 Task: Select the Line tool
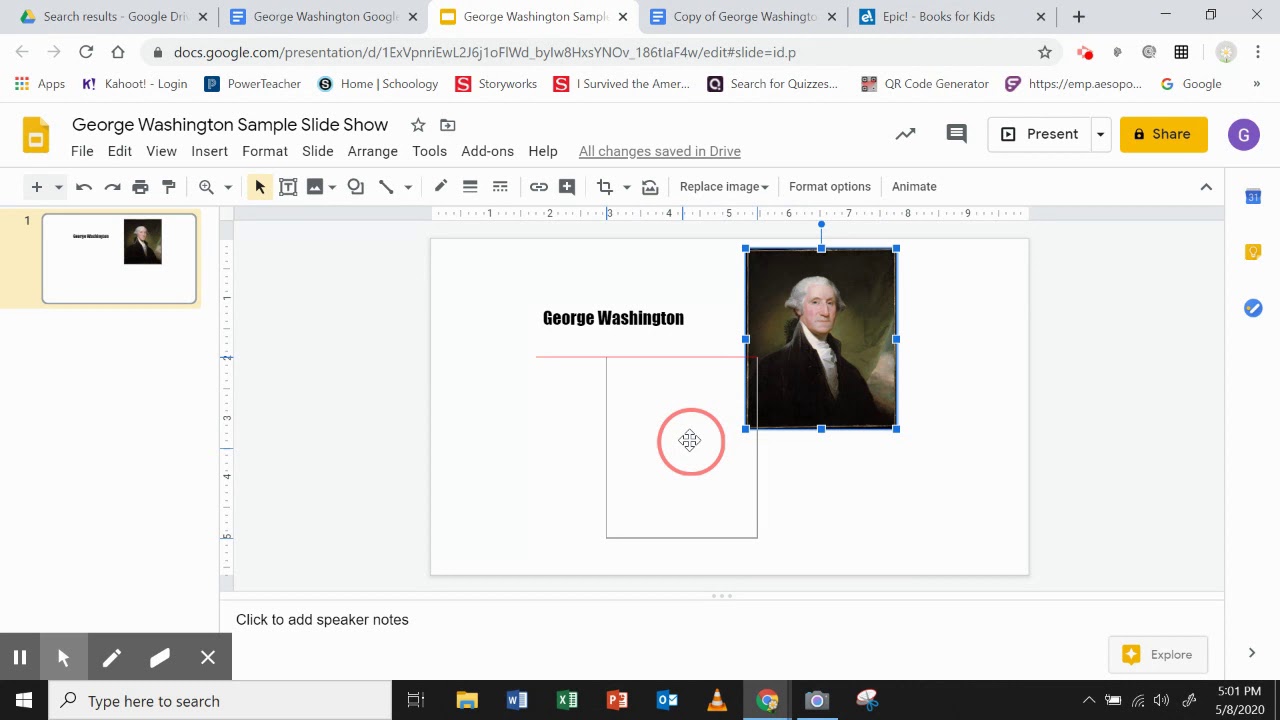(x=386, y=187)
